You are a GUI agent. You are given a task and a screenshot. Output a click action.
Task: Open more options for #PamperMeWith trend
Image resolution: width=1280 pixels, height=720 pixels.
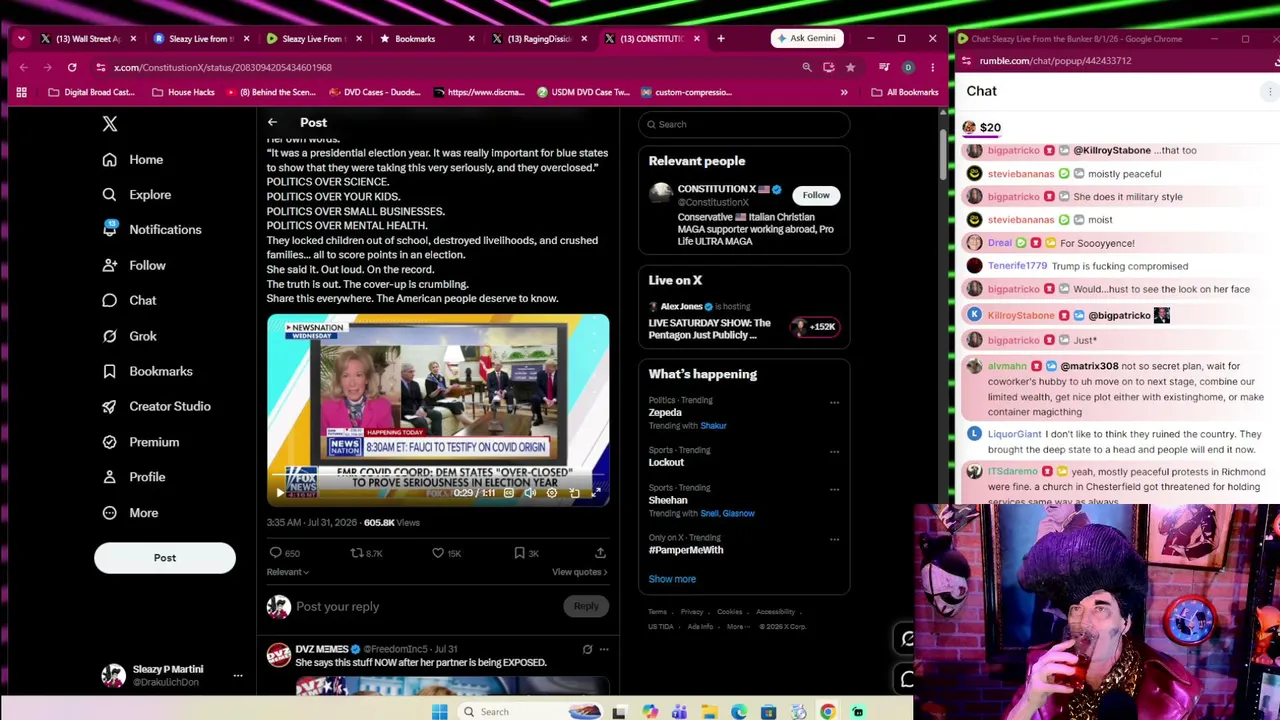pyautogui.click(x=834, y=540)
